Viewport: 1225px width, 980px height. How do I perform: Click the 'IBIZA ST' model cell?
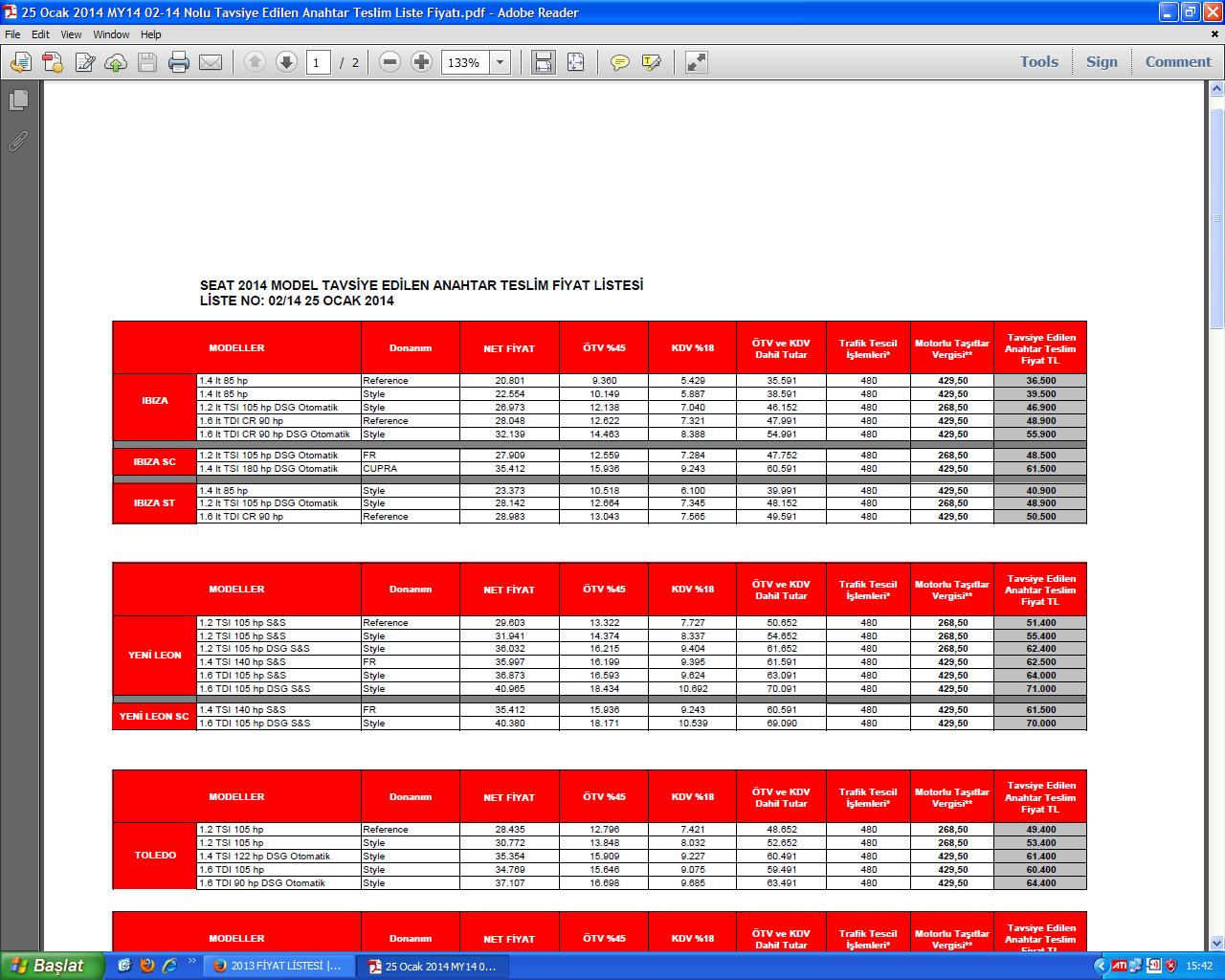(x=155, y=503)
